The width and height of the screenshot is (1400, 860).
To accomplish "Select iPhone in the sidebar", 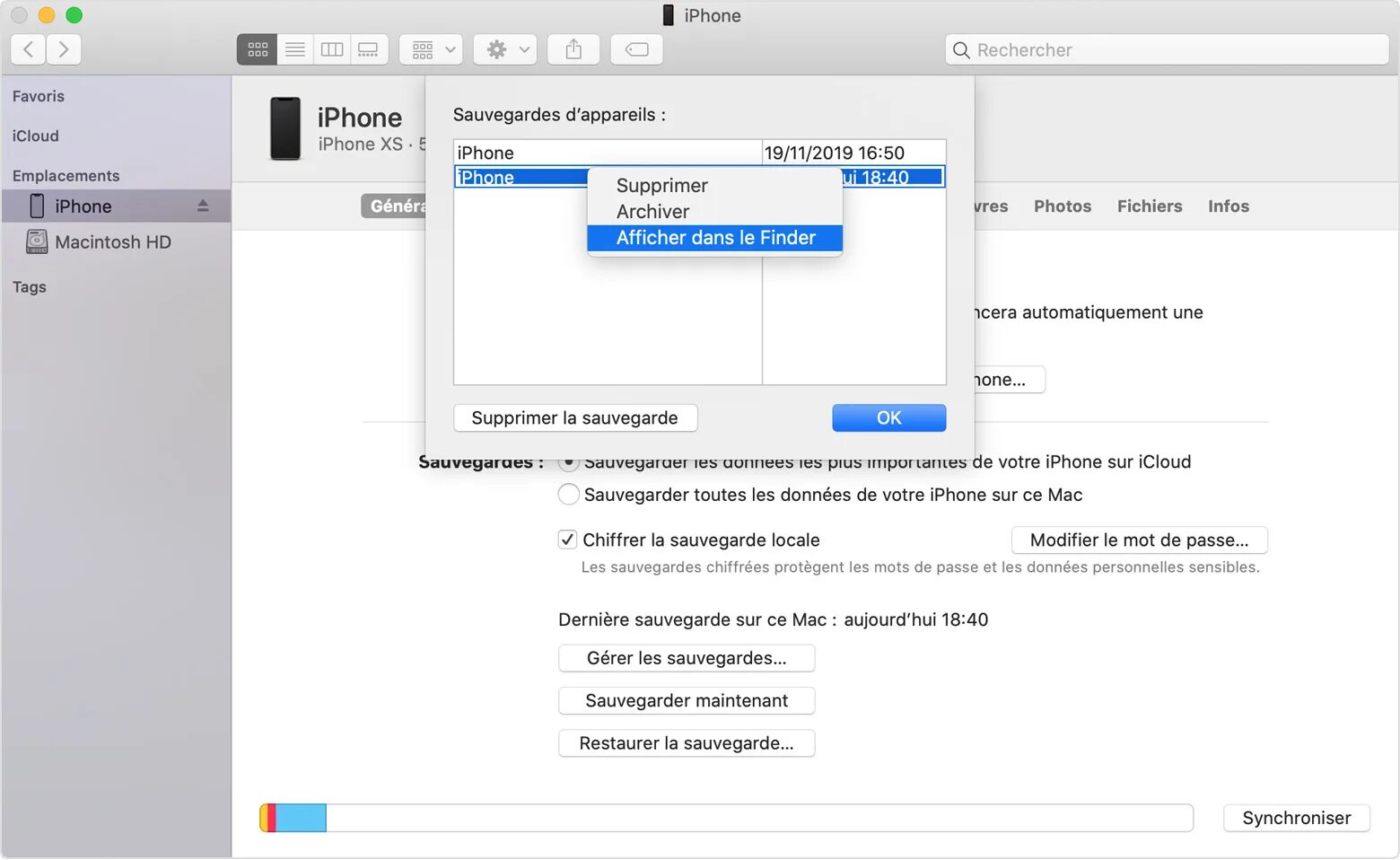I will [116, 206].
